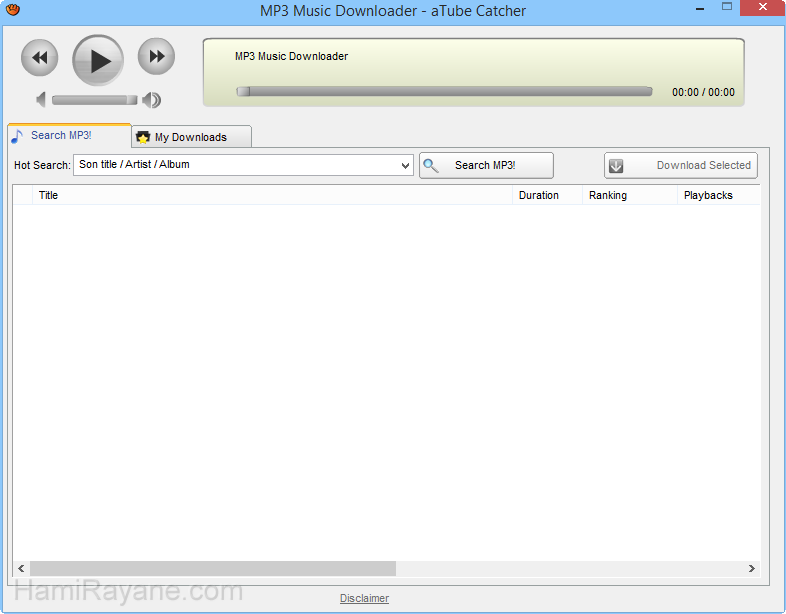Sort by the Title column header
This screenshot has width=786, height=614.
(272, 195)
